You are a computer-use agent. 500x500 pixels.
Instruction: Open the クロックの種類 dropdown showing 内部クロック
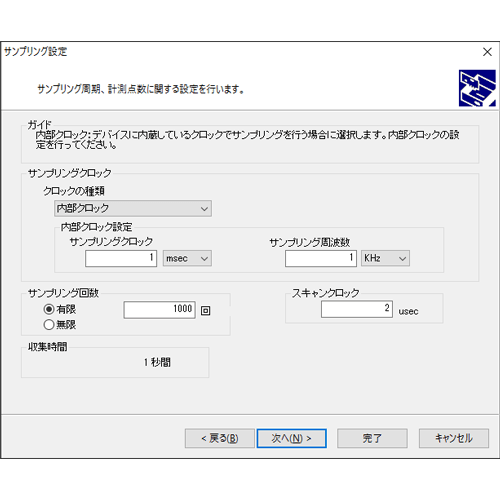pyautogui.click(x=133, y=208)
